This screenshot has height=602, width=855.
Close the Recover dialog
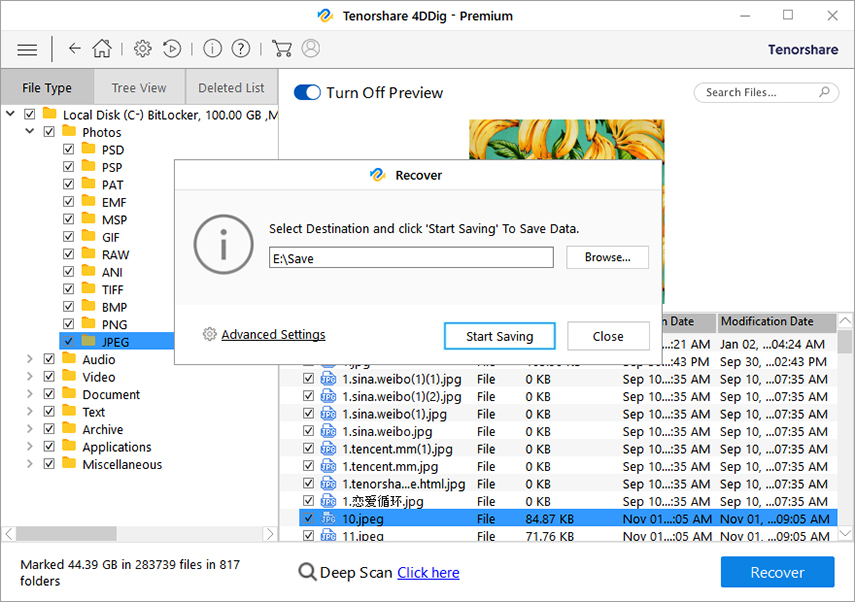[608, 336]
